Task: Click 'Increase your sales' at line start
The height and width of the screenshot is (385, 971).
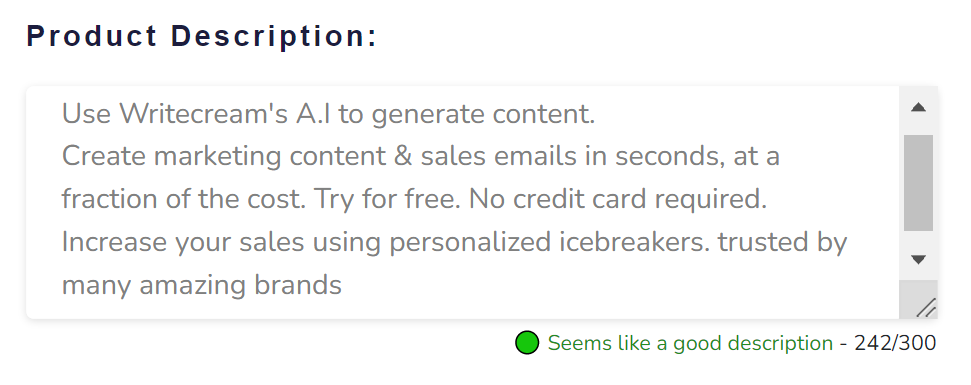Action: click(x=183, y=242)
